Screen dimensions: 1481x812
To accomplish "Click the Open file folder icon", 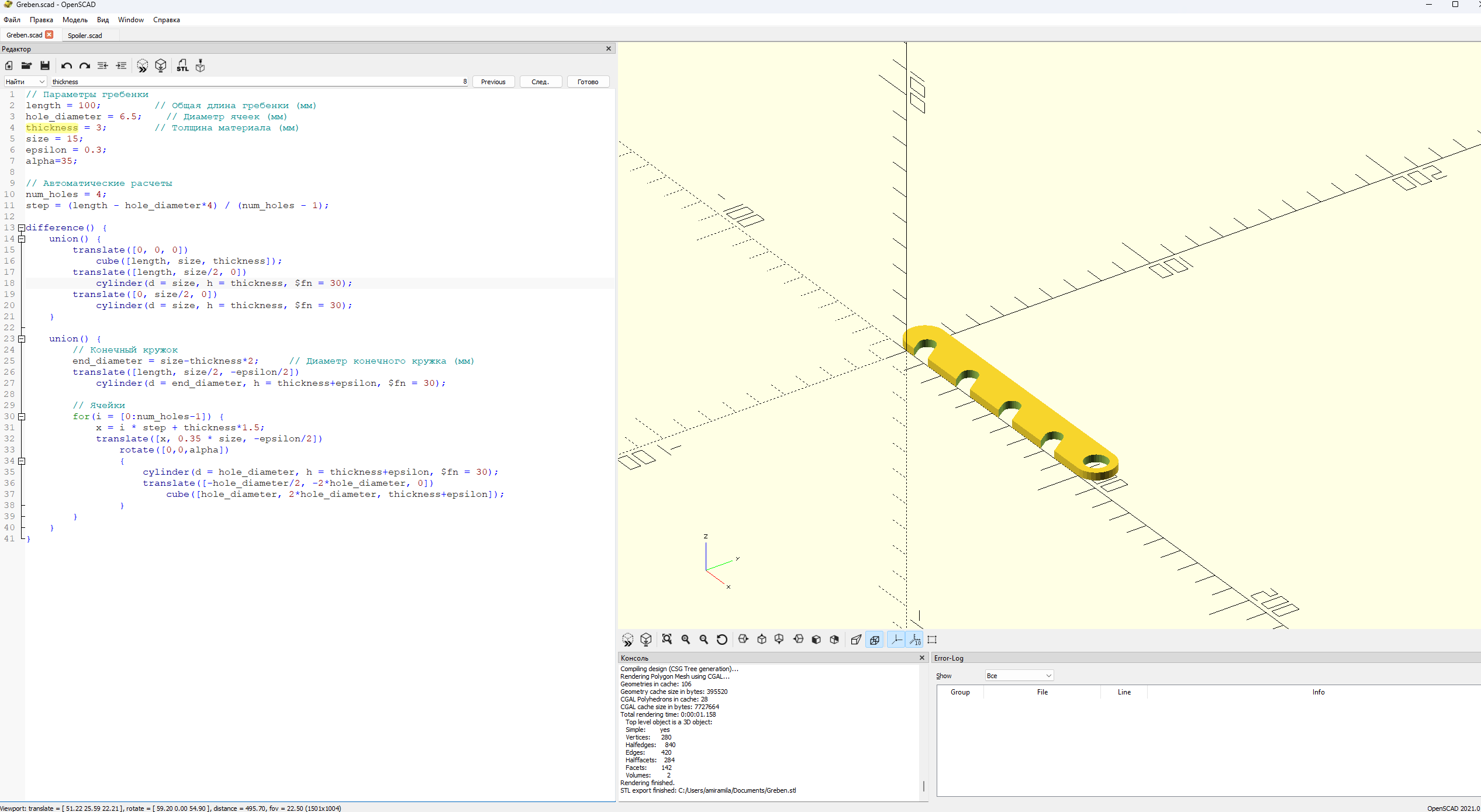I will pos(26,65).
